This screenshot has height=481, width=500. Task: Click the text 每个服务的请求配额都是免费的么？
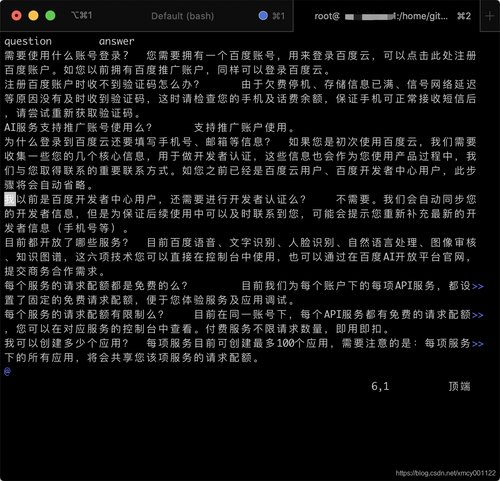click(x=96, y=286)
